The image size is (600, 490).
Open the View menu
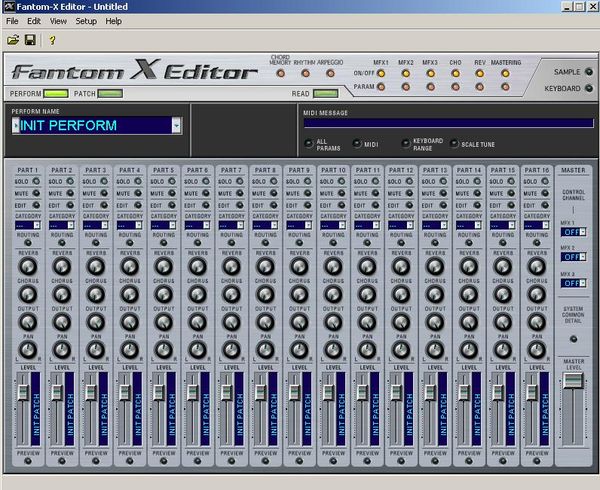tap(58, 21)
